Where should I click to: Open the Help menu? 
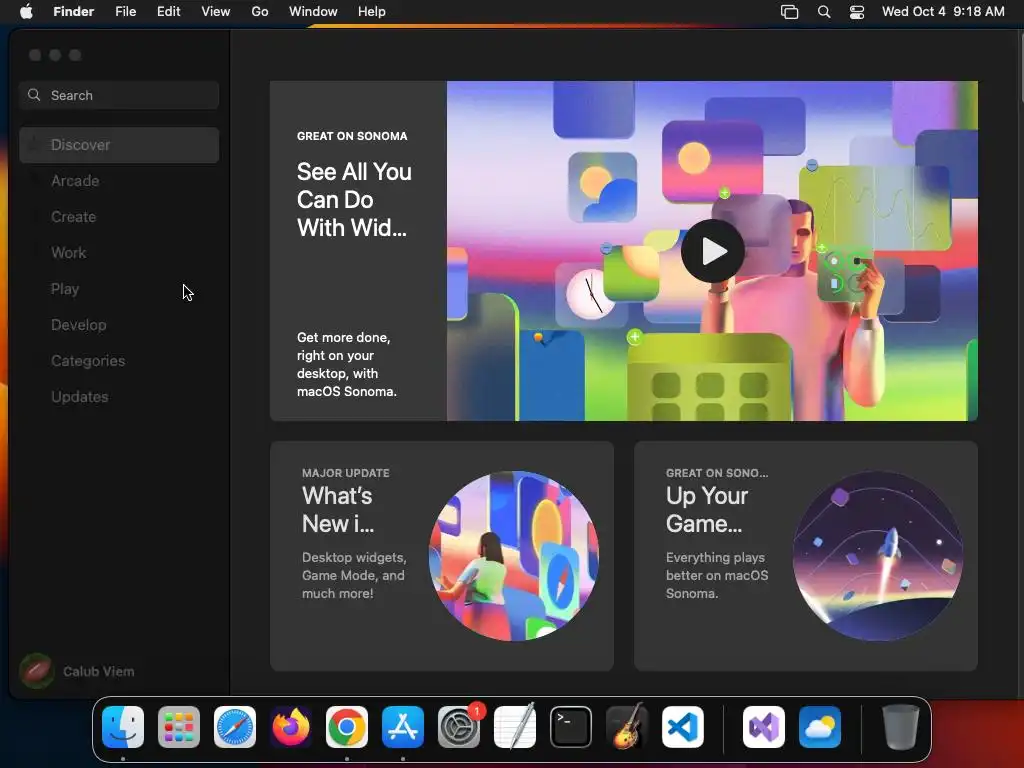[372, 12]
